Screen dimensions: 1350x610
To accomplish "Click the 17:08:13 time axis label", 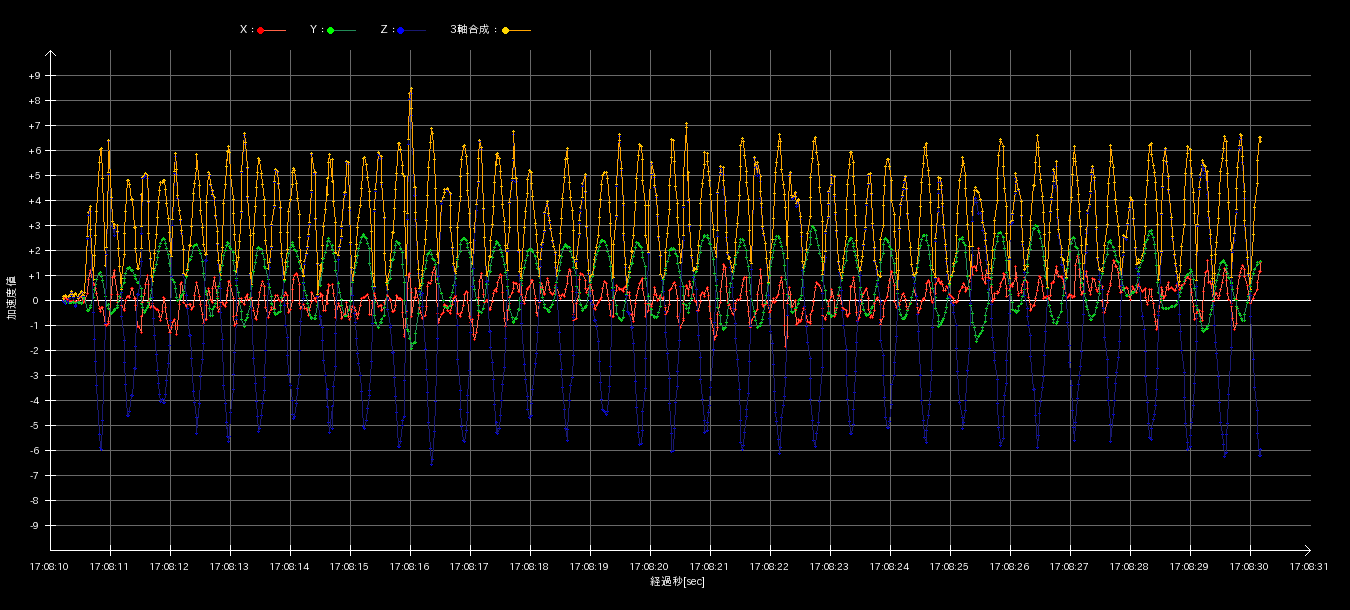I will [230, 566].
